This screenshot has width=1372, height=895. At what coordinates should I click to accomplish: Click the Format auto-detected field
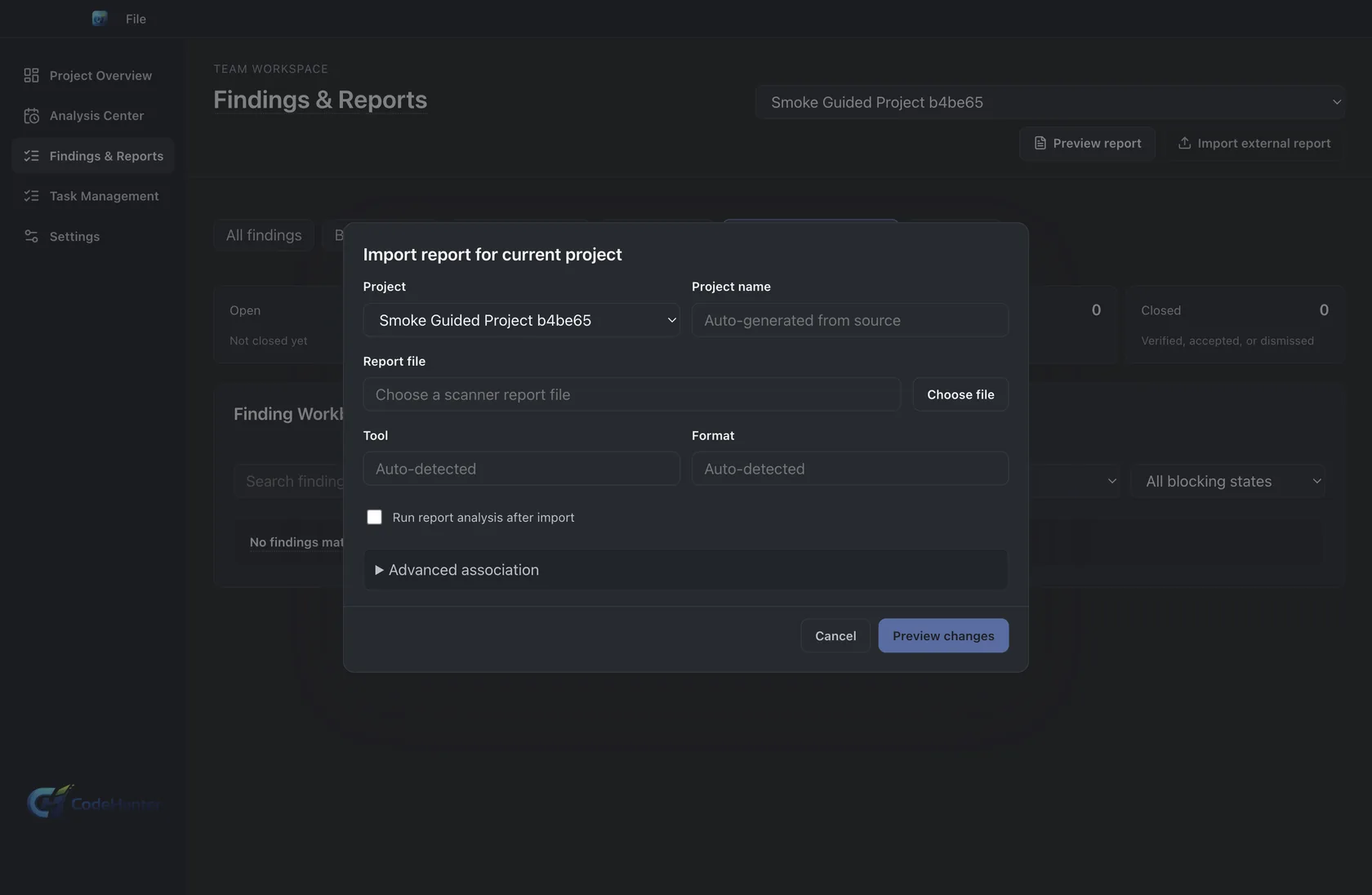[x=850, y=469]
